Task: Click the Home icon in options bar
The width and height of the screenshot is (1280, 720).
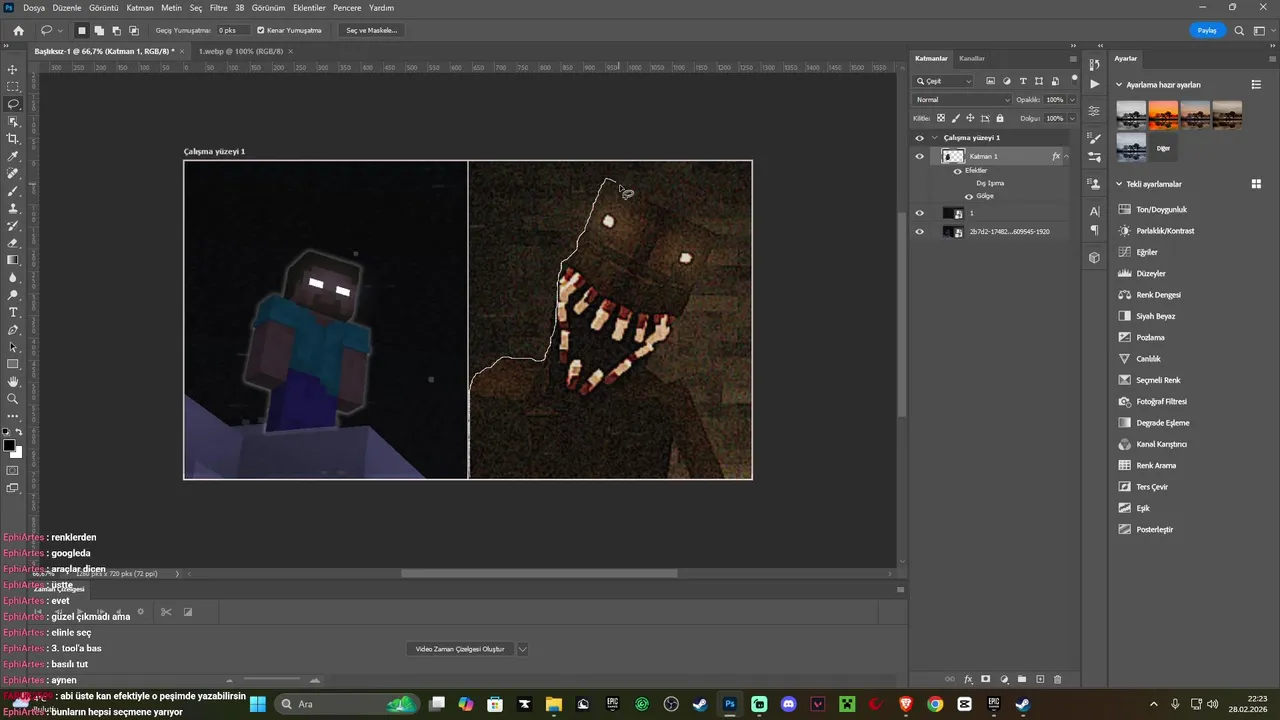Action: pos(18,31)
